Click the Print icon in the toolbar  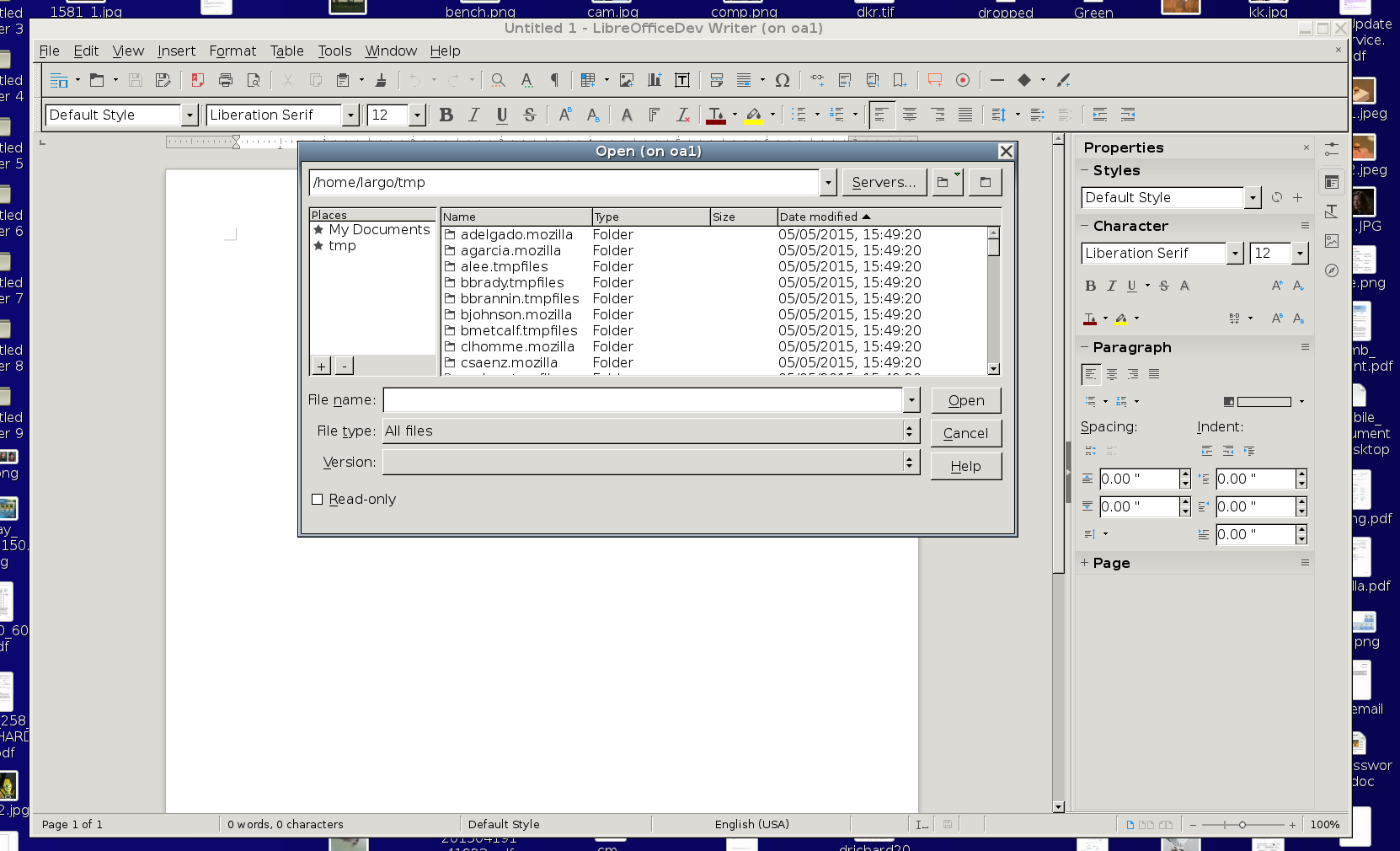click(x=226, y=80)
